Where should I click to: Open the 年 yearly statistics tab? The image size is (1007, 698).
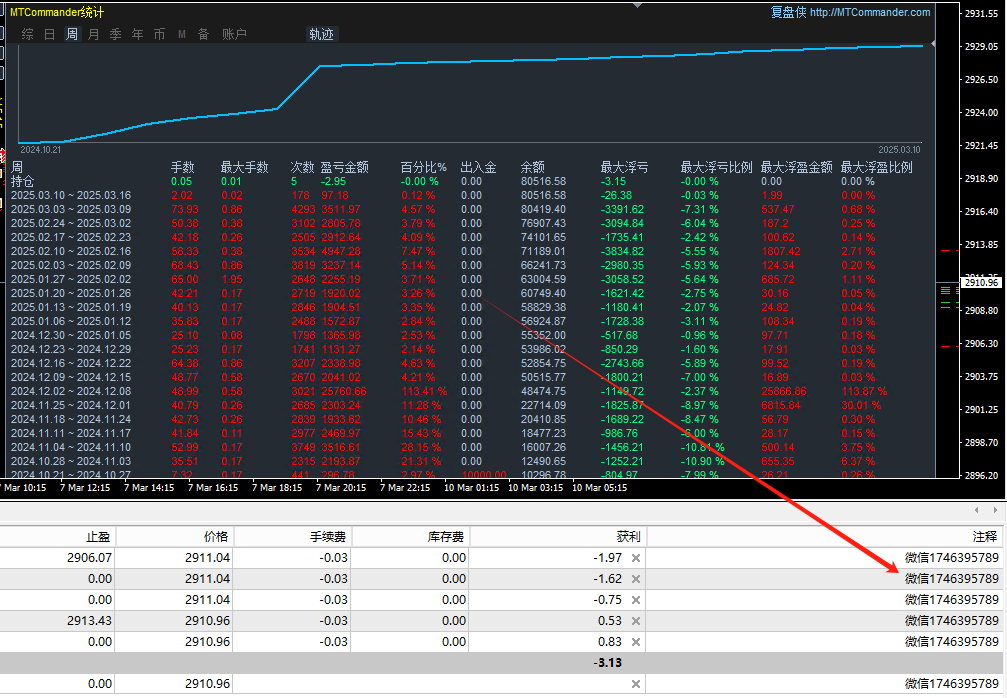point(137,34)
